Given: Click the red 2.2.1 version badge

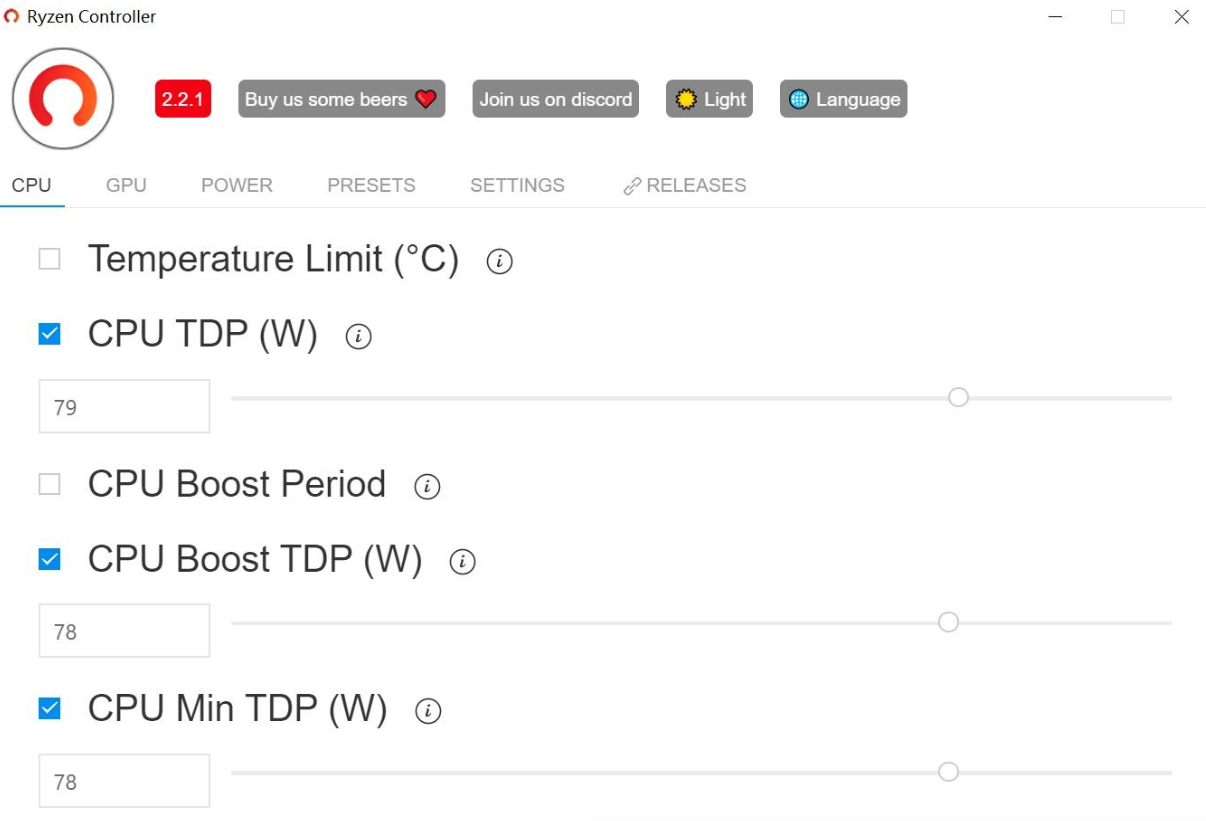Looking at the screenshot, I should [183, 99].
